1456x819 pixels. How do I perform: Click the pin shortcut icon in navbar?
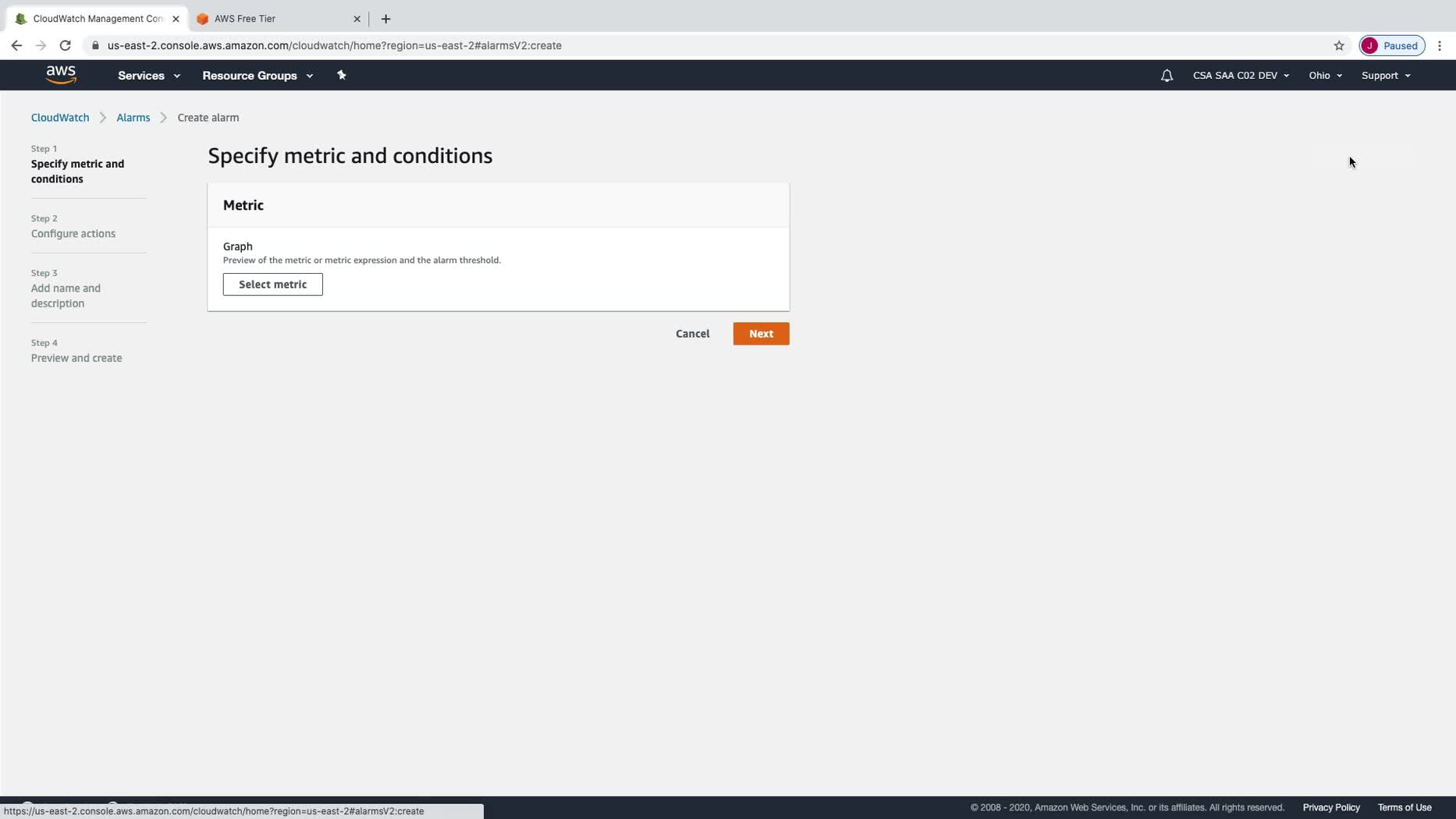pos(341,75)
